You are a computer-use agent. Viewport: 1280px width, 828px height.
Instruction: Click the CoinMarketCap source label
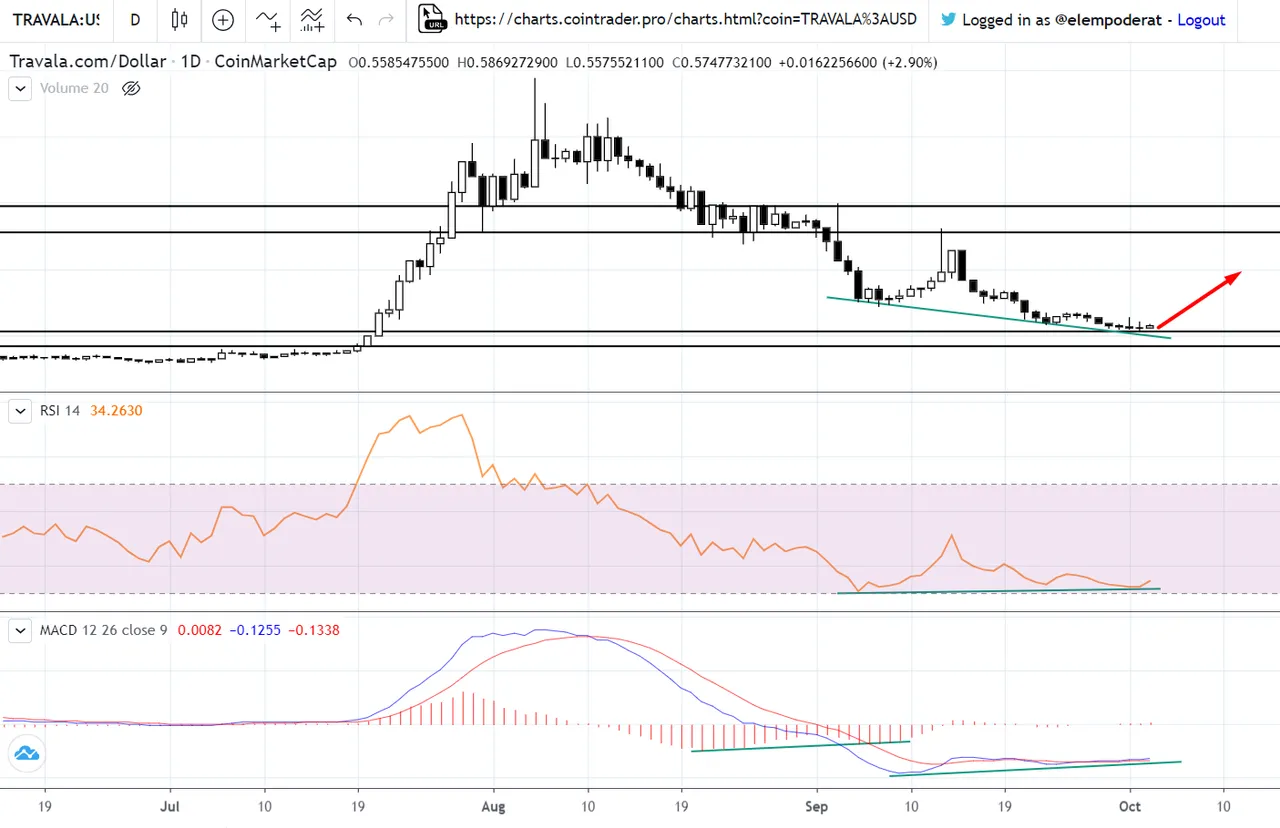[x=275, y=61]
